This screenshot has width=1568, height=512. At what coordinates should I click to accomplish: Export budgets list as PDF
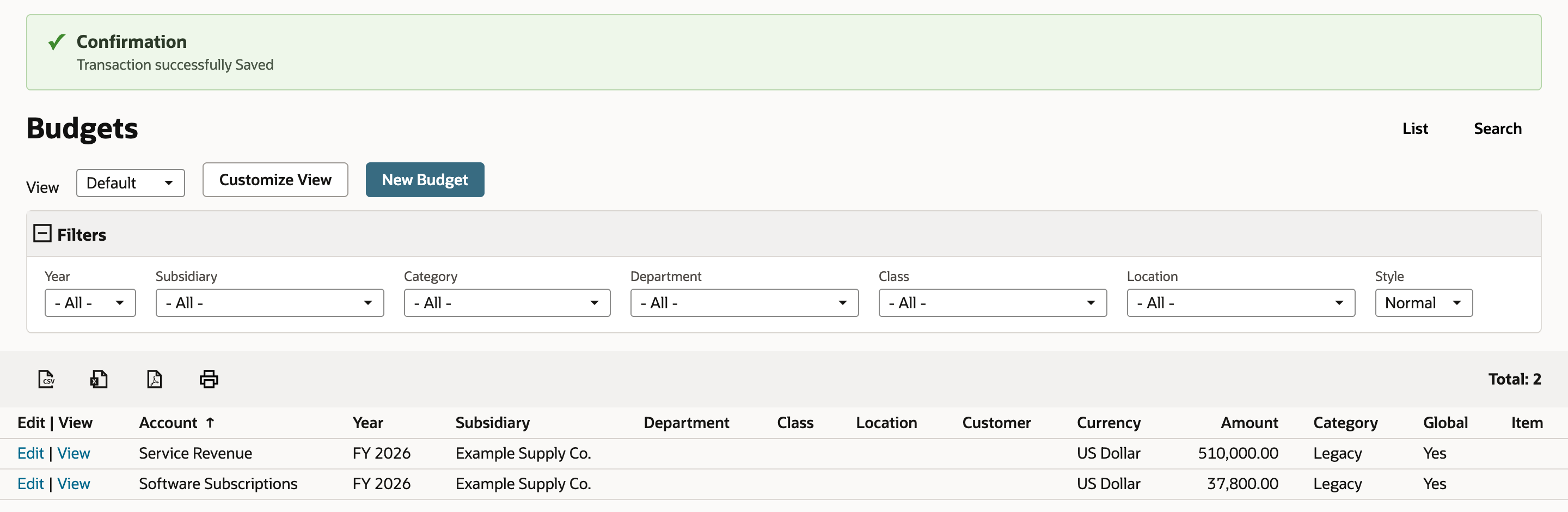click(x=154, y=379)
